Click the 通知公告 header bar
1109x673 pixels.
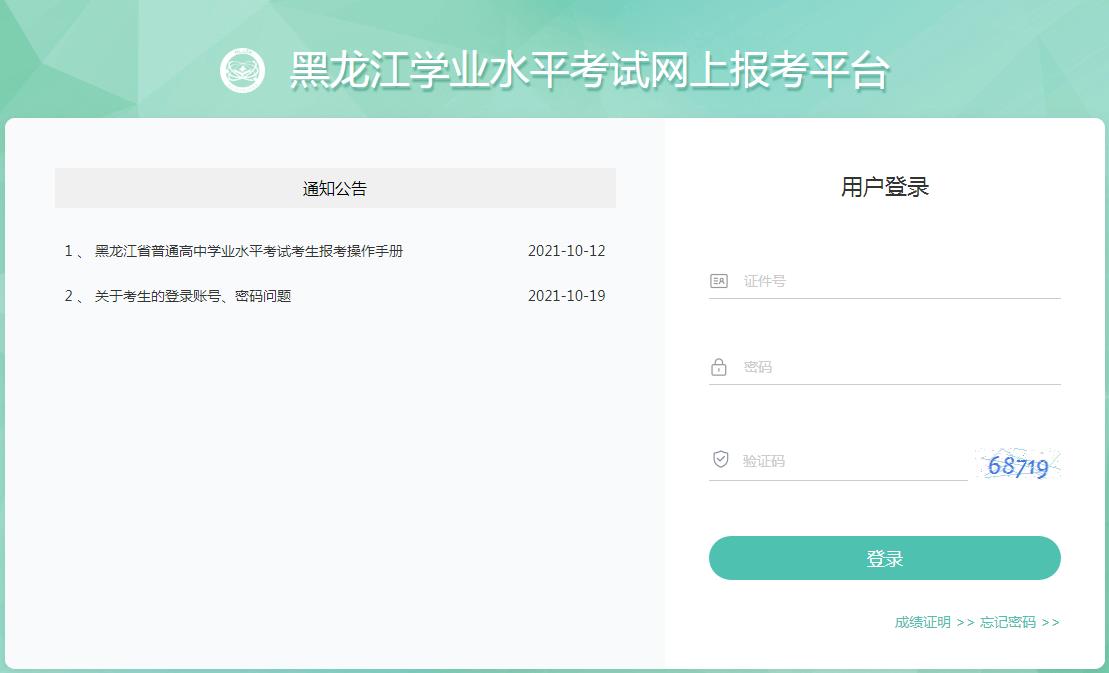[335, 188]
